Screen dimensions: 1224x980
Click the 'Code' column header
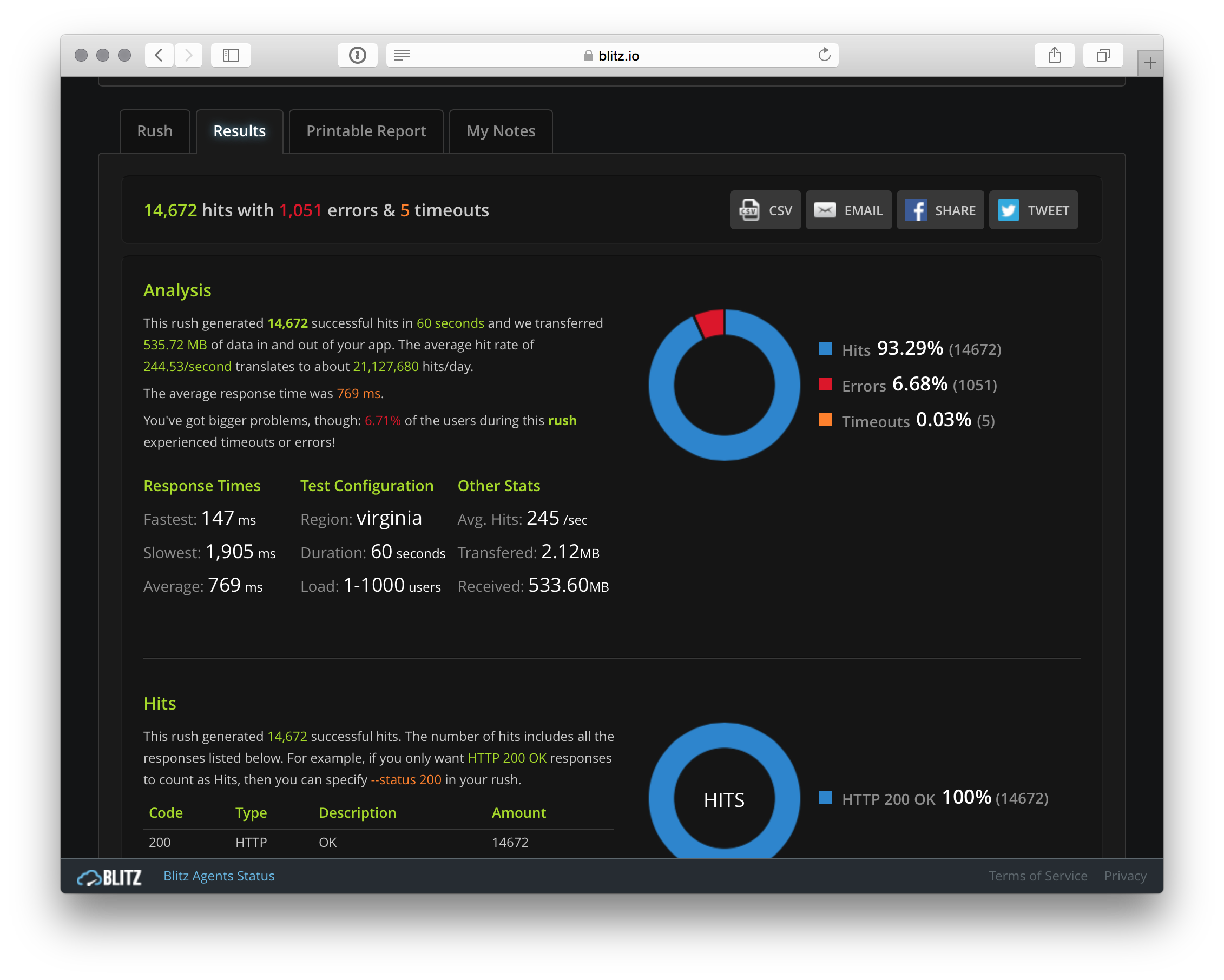click(x=166, y=812)
